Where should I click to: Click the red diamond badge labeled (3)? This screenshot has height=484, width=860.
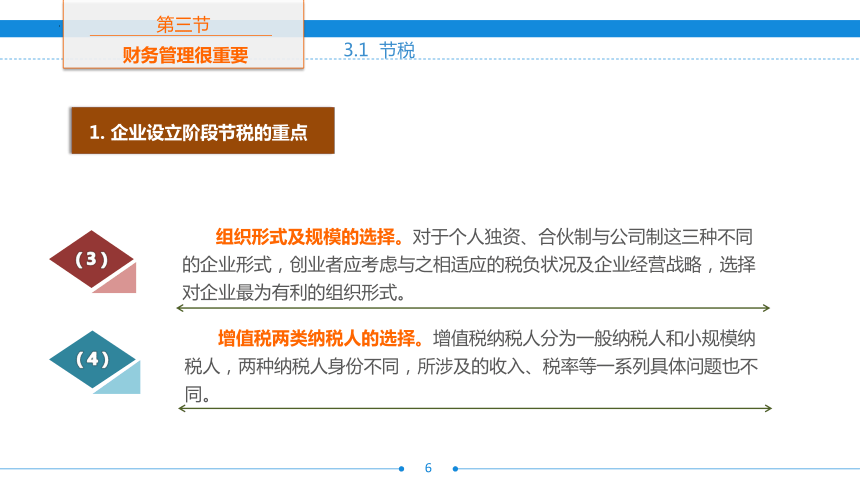(92, 259)
